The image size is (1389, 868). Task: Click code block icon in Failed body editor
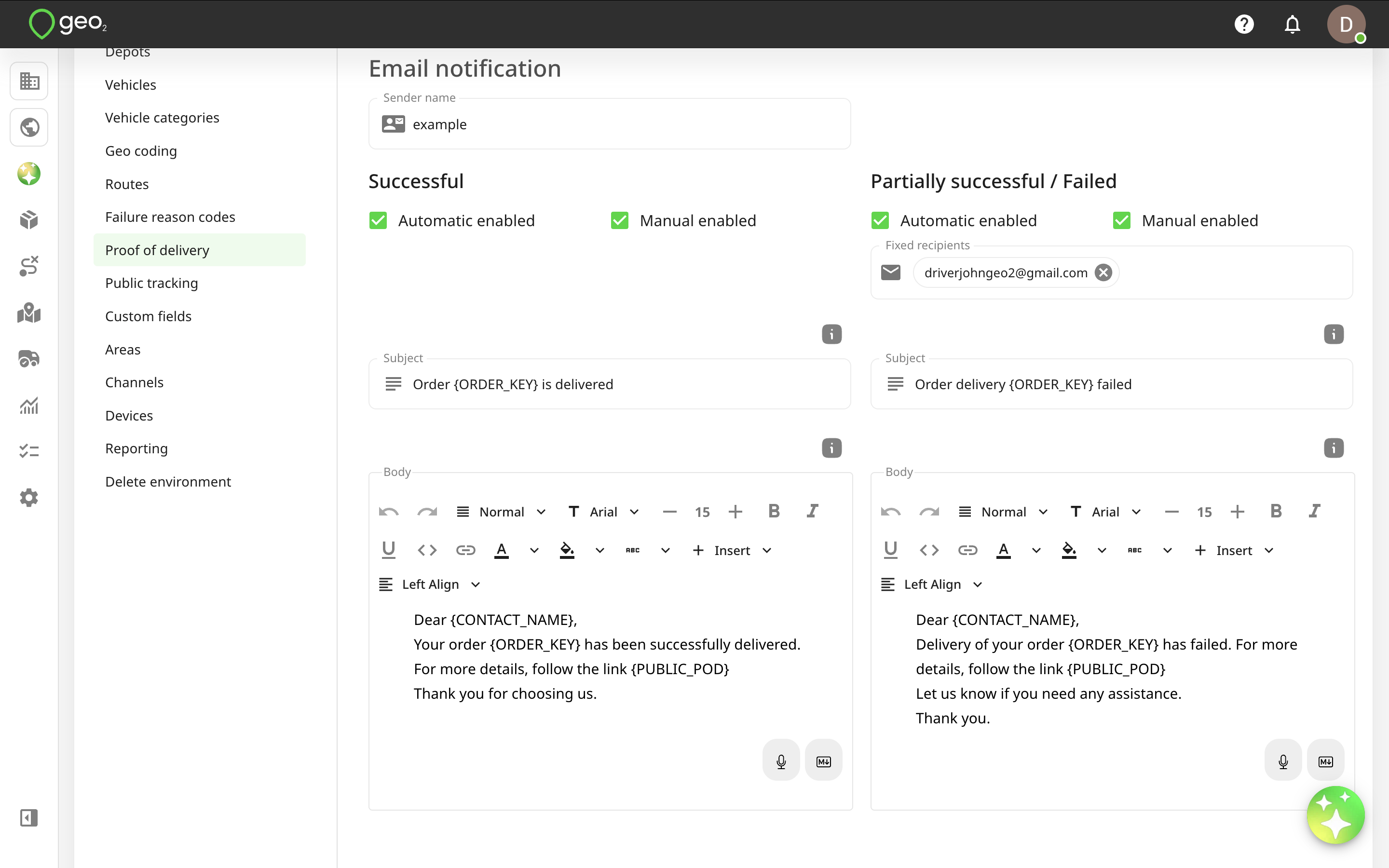click(929, 550)
